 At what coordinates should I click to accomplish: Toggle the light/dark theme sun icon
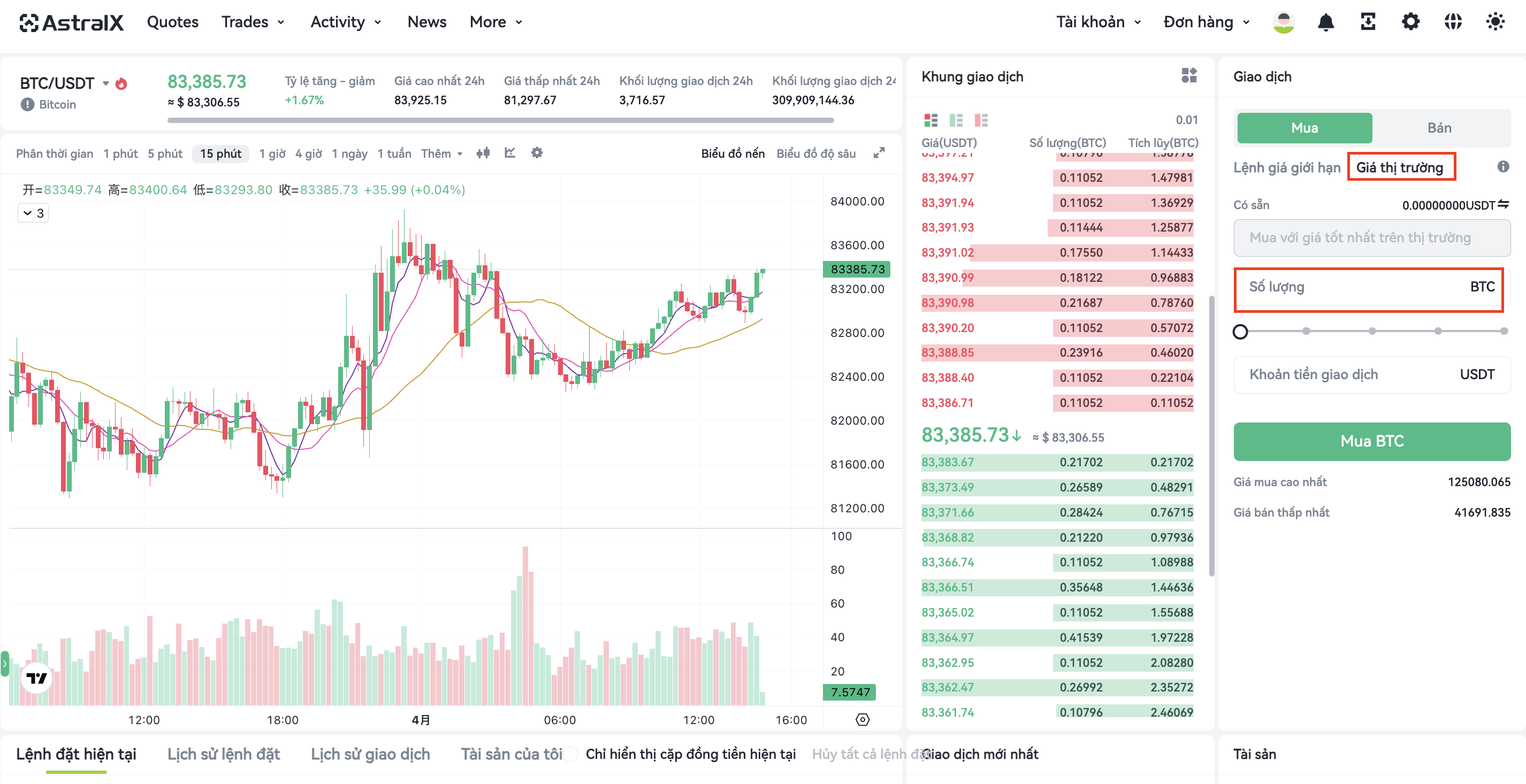1495,22
